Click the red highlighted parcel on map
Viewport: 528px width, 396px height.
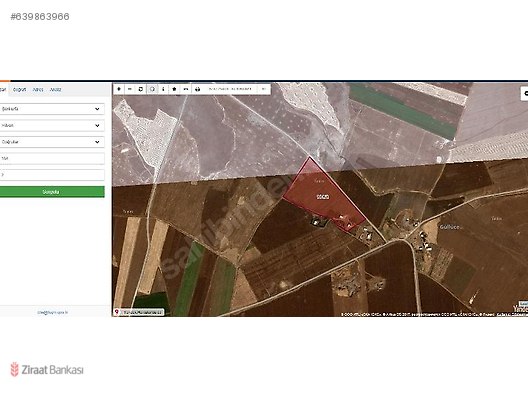[323, 196]
